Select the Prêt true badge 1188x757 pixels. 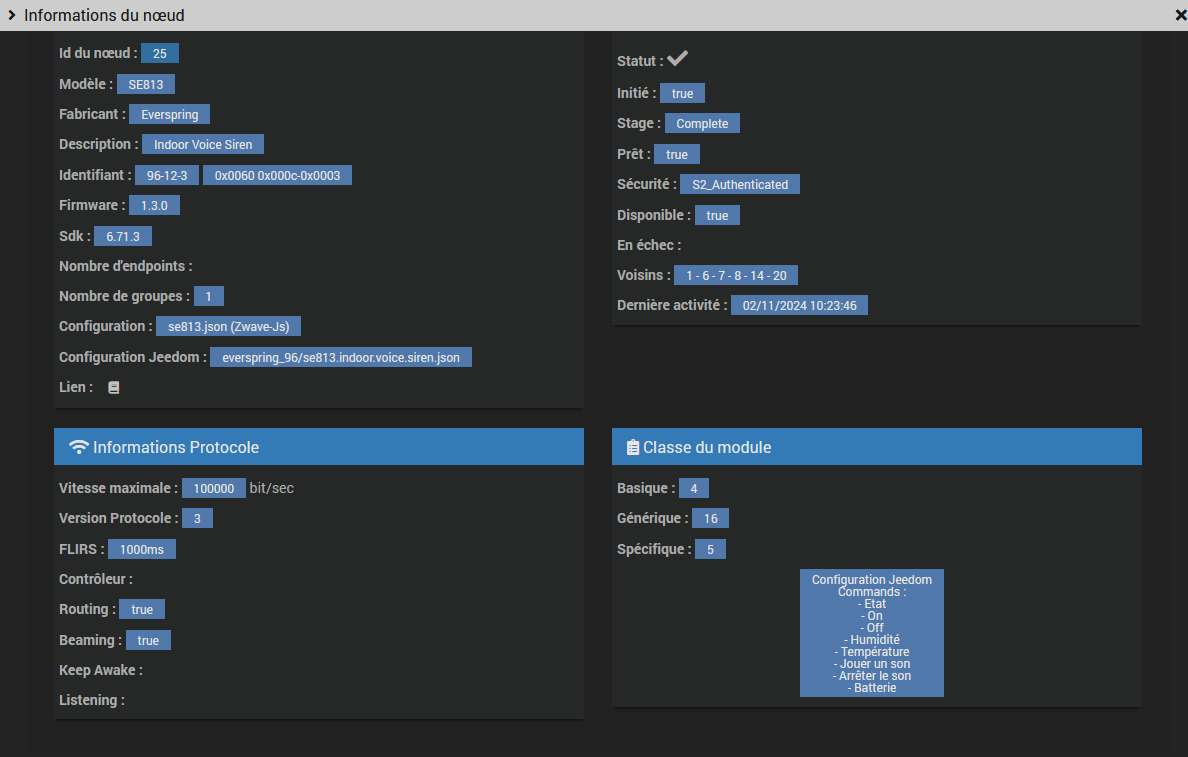677,155
